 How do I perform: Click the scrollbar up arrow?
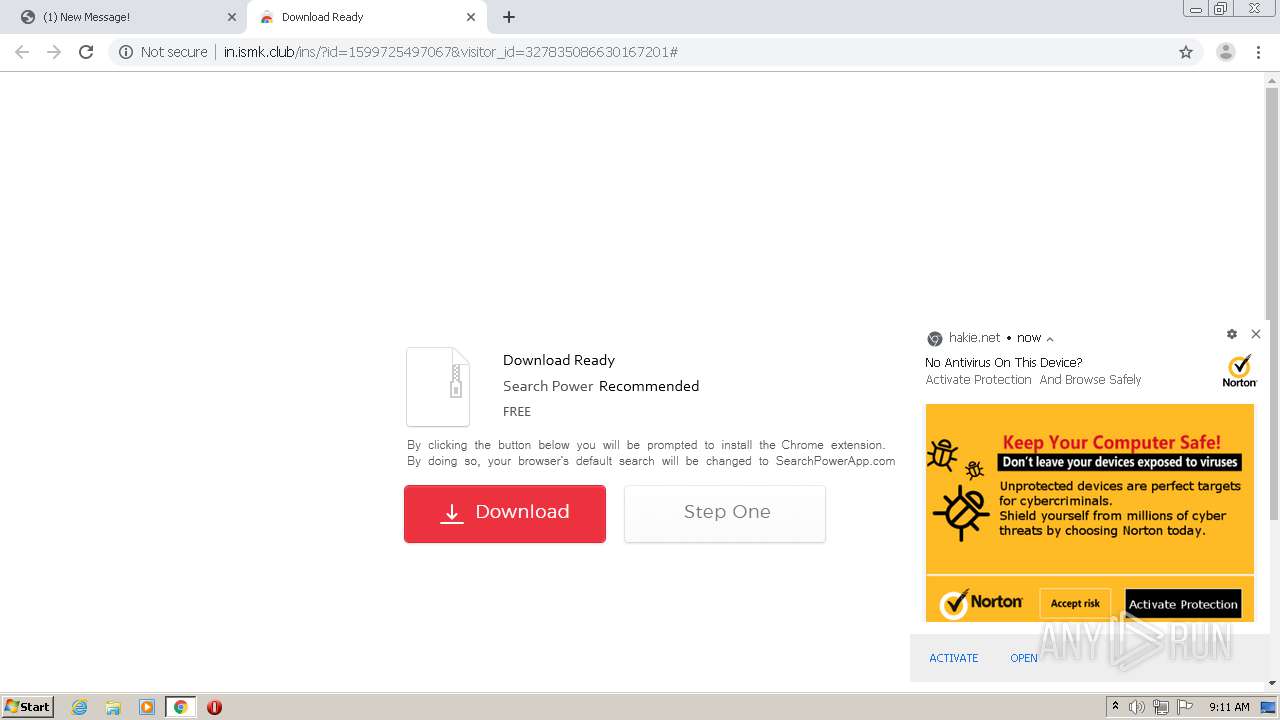1272,79
